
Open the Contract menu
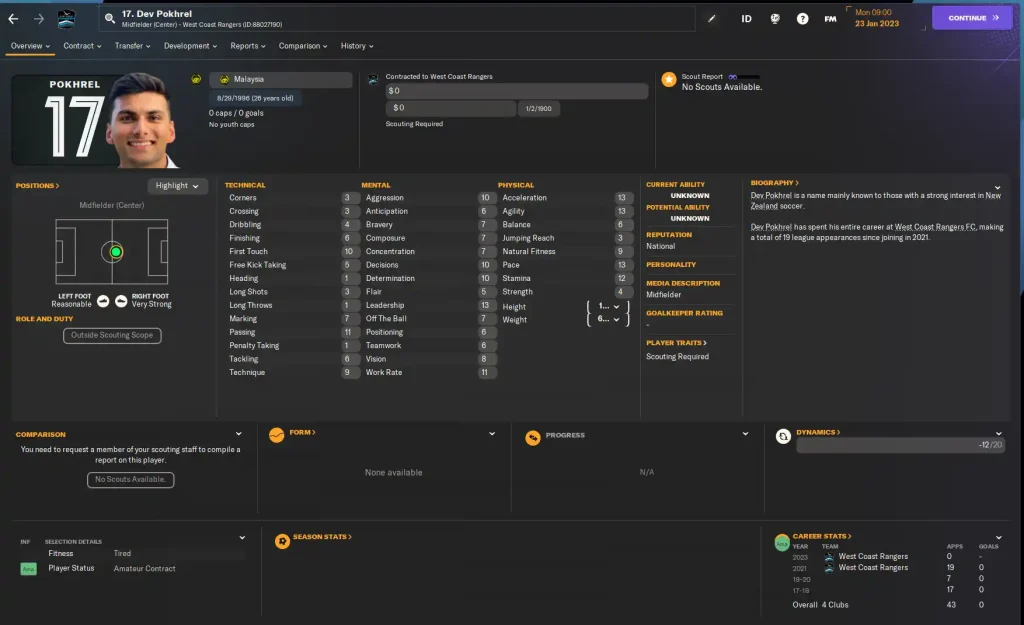[82, 46]
